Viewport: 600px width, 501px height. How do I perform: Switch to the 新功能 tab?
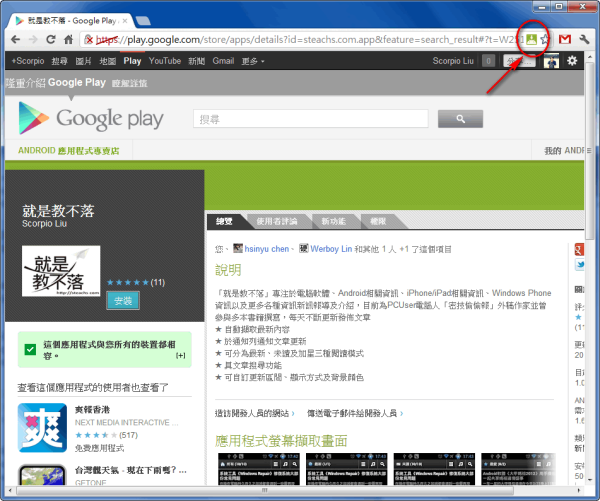pos(333,220)
